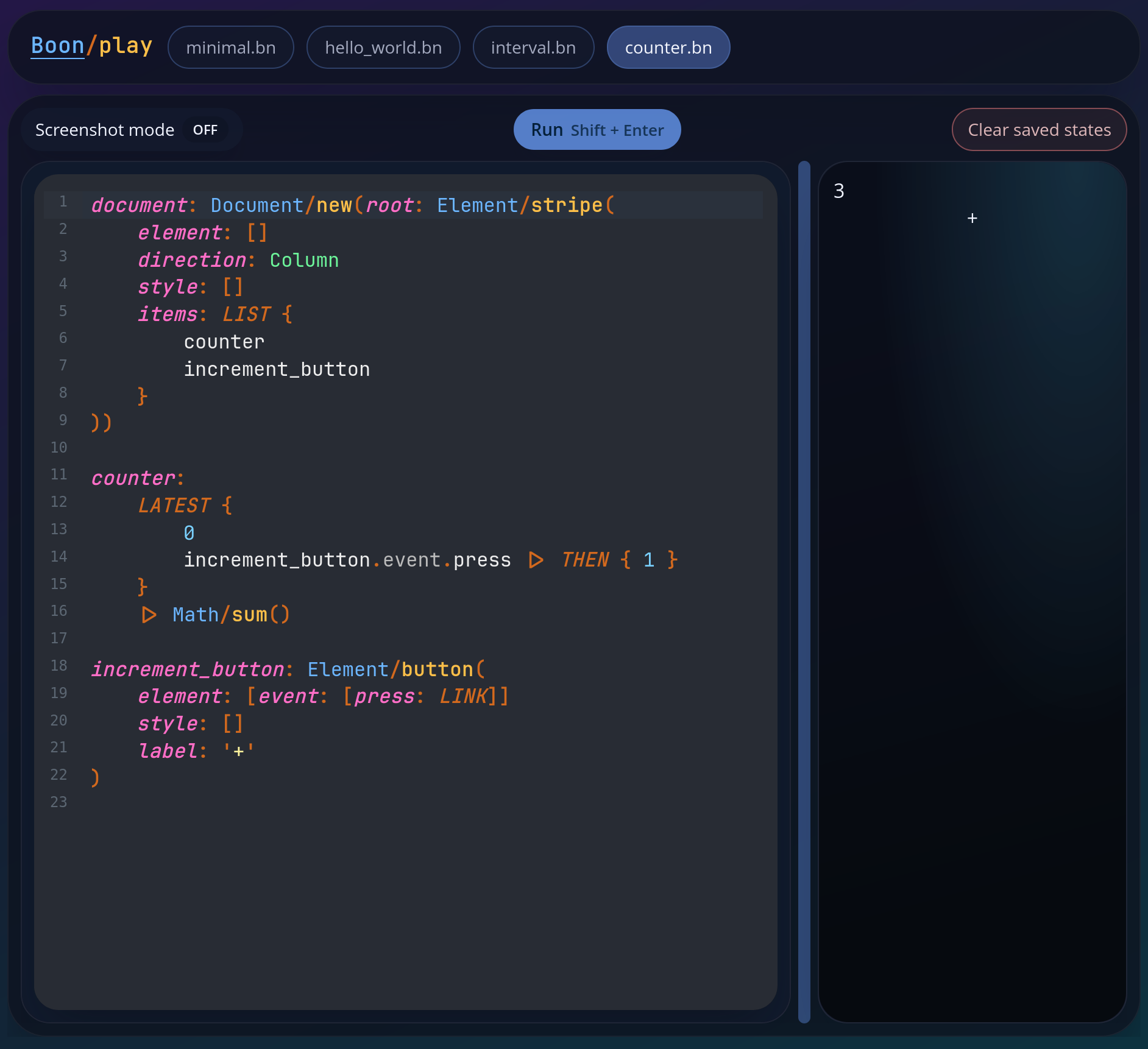Click the LIST opening brace on line 5
The image size is (1148, 1049).
click(x=287, y=314)
